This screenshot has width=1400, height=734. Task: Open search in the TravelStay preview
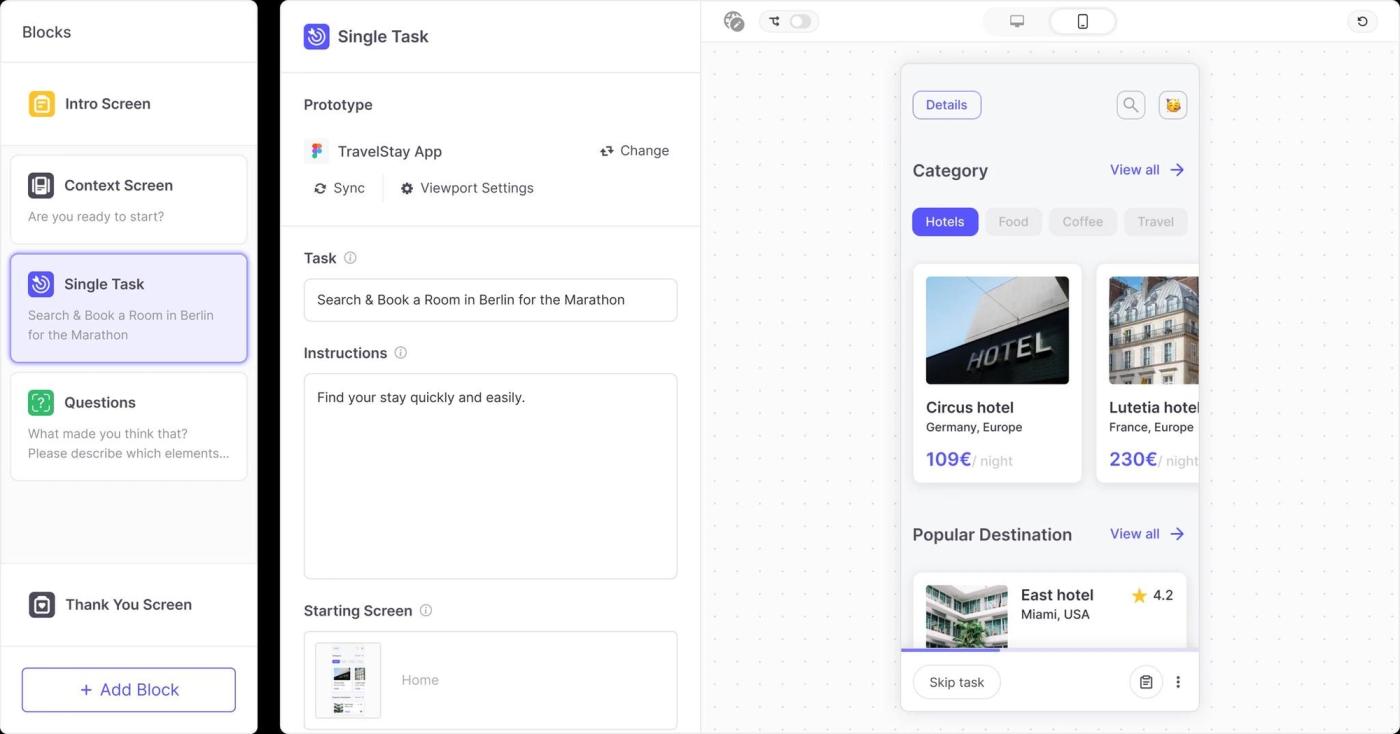1131,105
